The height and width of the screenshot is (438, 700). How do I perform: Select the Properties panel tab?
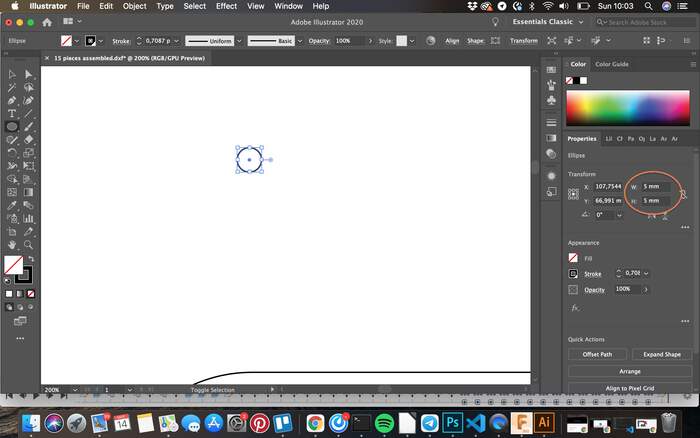(582, 139)
